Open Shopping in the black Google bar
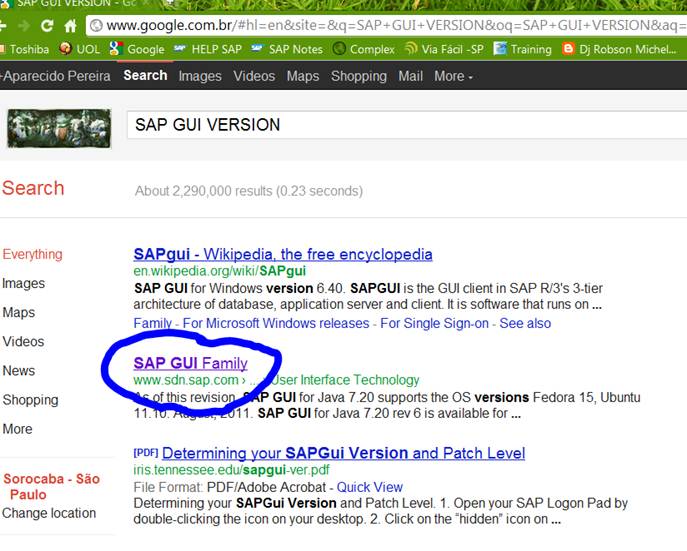This screenshot has height=551, width=687. (359, 76)
